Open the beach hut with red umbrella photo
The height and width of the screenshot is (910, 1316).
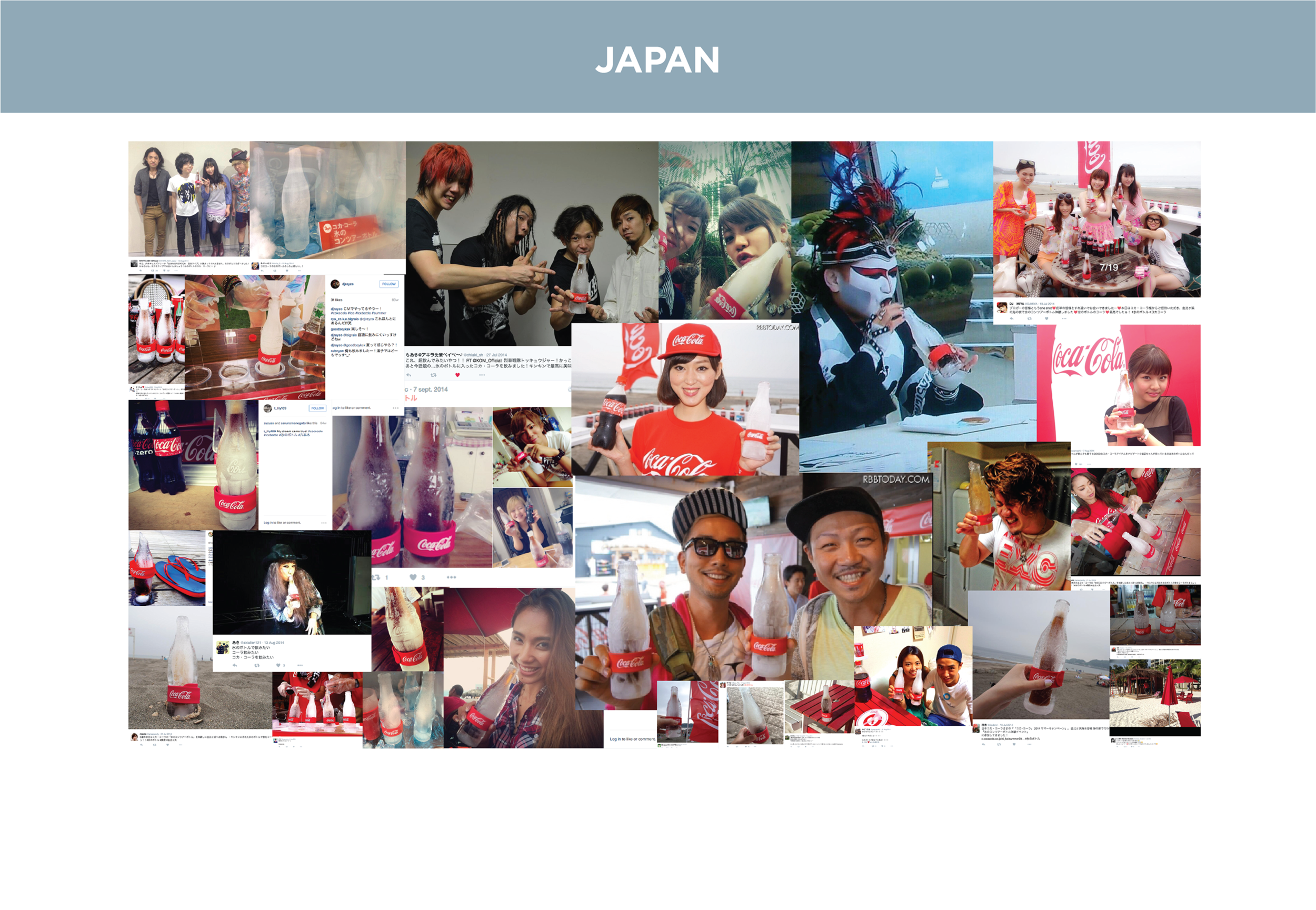(x=1154, y=697)
